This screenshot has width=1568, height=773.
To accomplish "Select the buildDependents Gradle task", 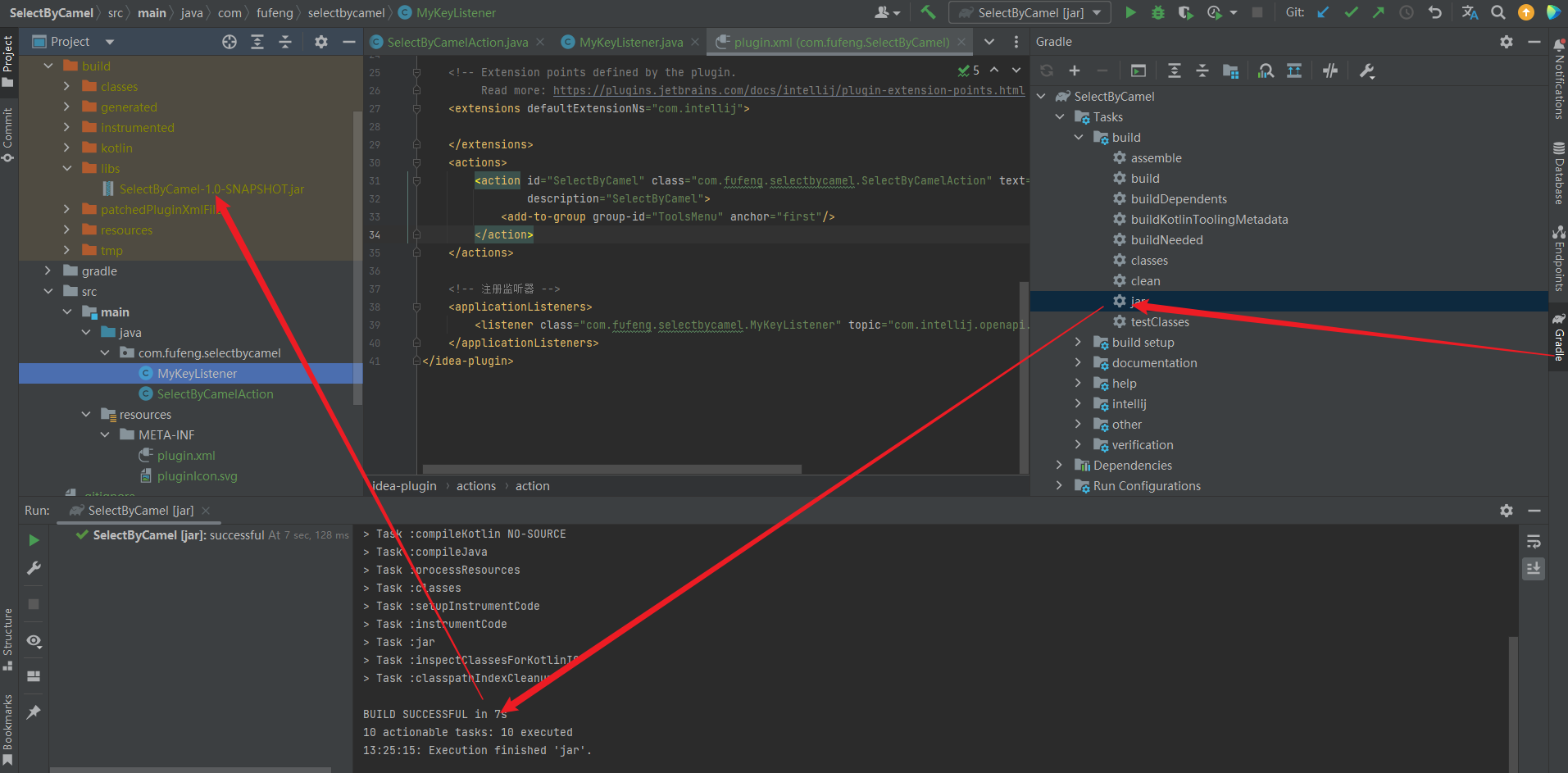I will 1179,198.
